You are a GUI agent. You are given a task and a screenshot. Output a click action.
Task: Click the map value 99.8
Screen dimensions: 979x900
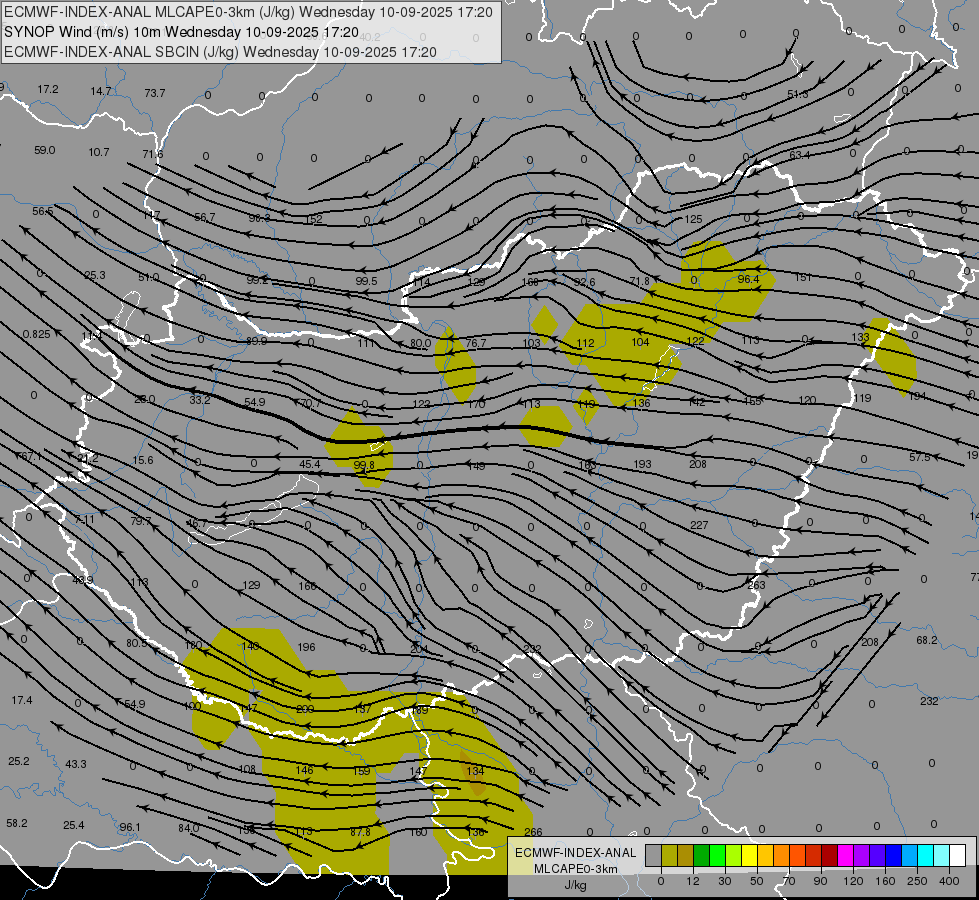[x=364, y=465]
